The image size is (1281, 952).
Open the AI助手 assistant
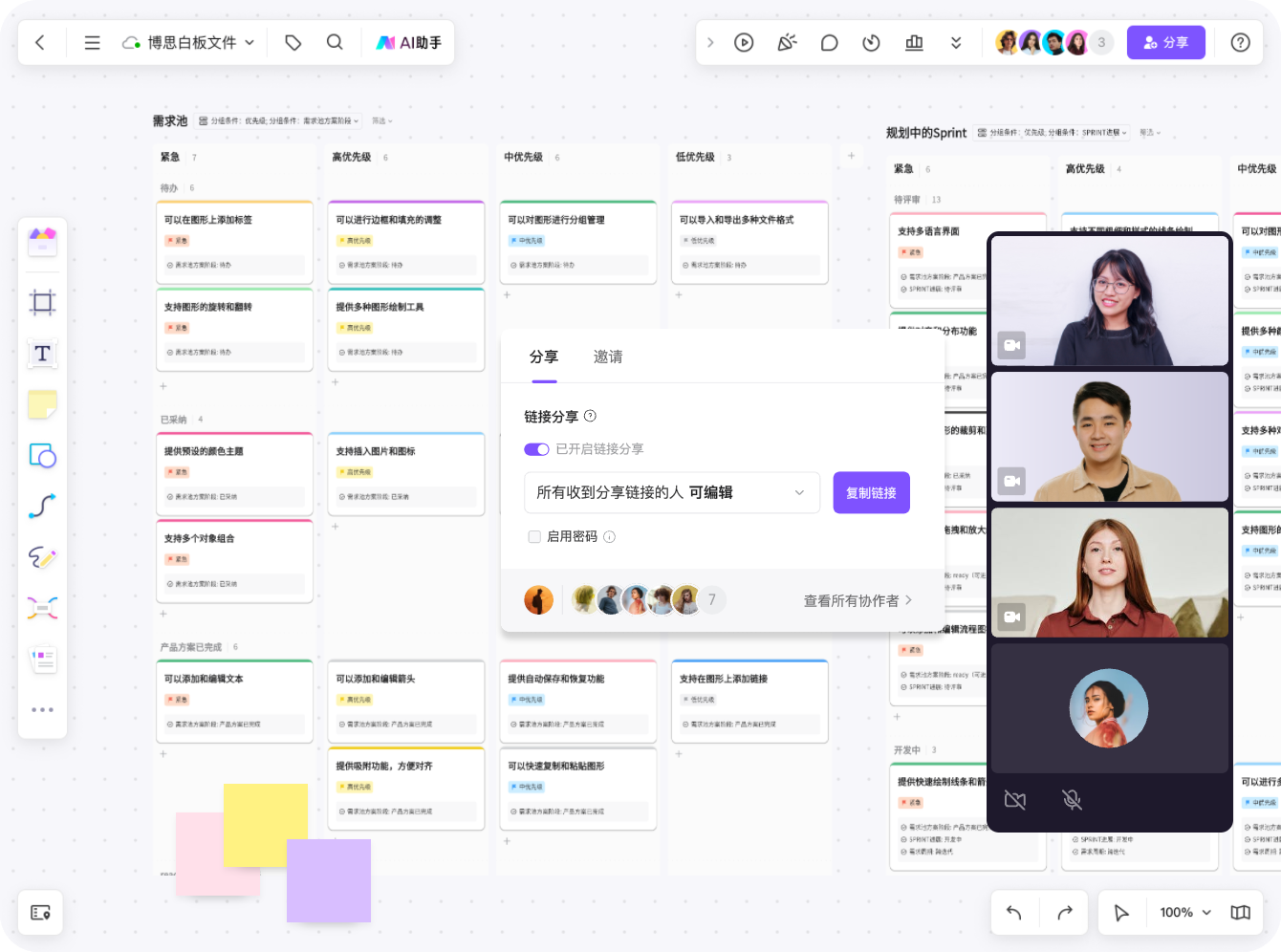click(x=409, y=42)
